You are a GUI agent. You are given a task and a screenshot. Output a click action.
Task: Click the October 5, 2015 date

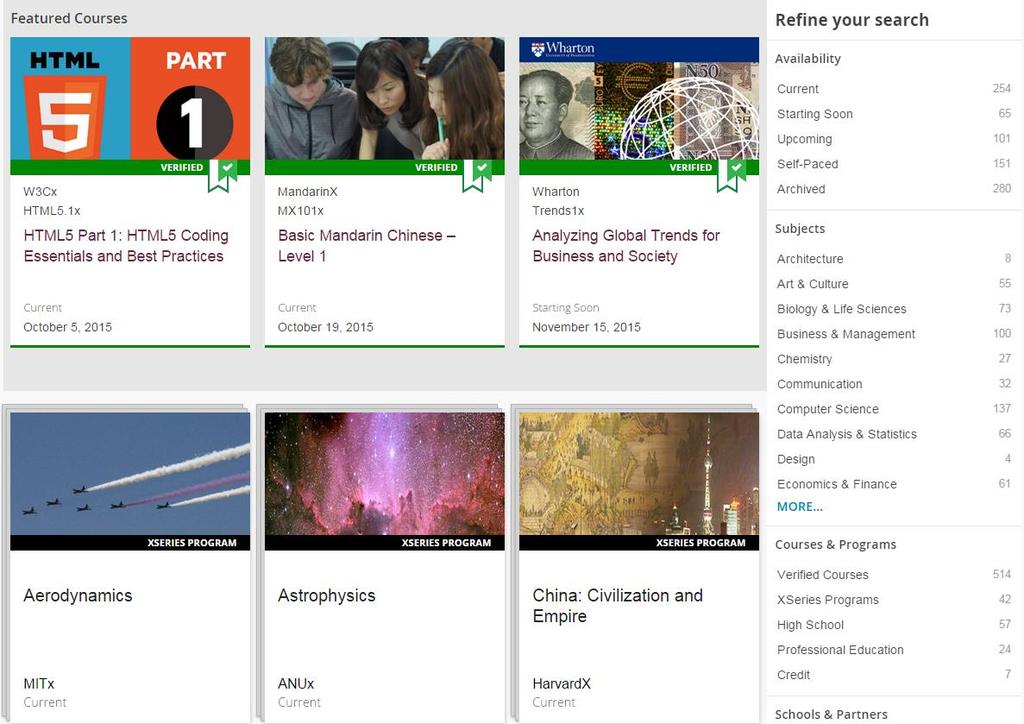[68, 327]
